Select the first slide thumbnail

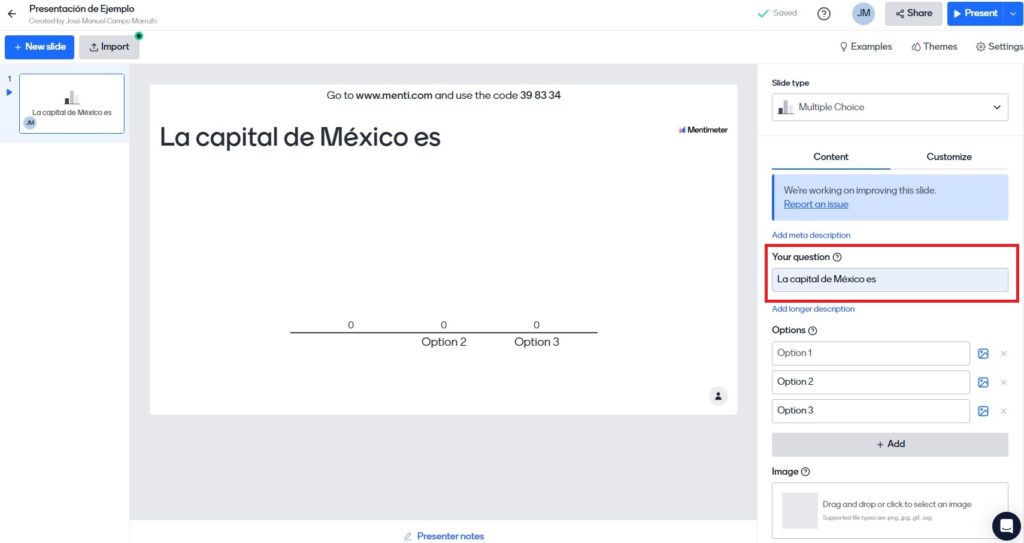[72, 103]
